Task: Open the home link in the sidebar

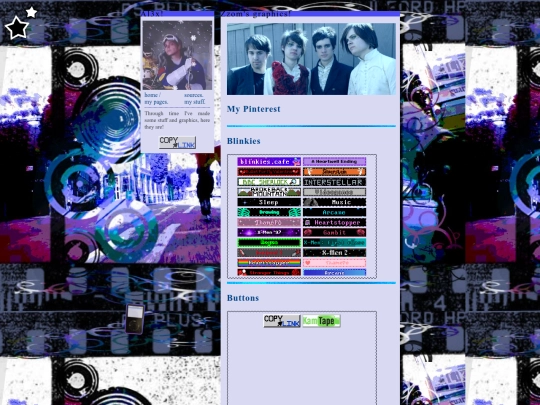Action: [151, 95]
